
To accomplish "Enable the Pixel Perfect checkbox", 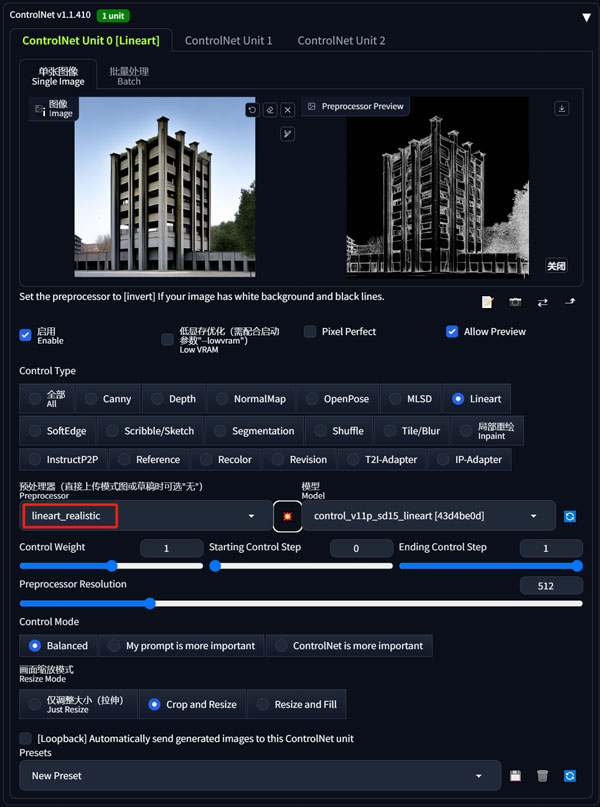I will pos(310,331).
